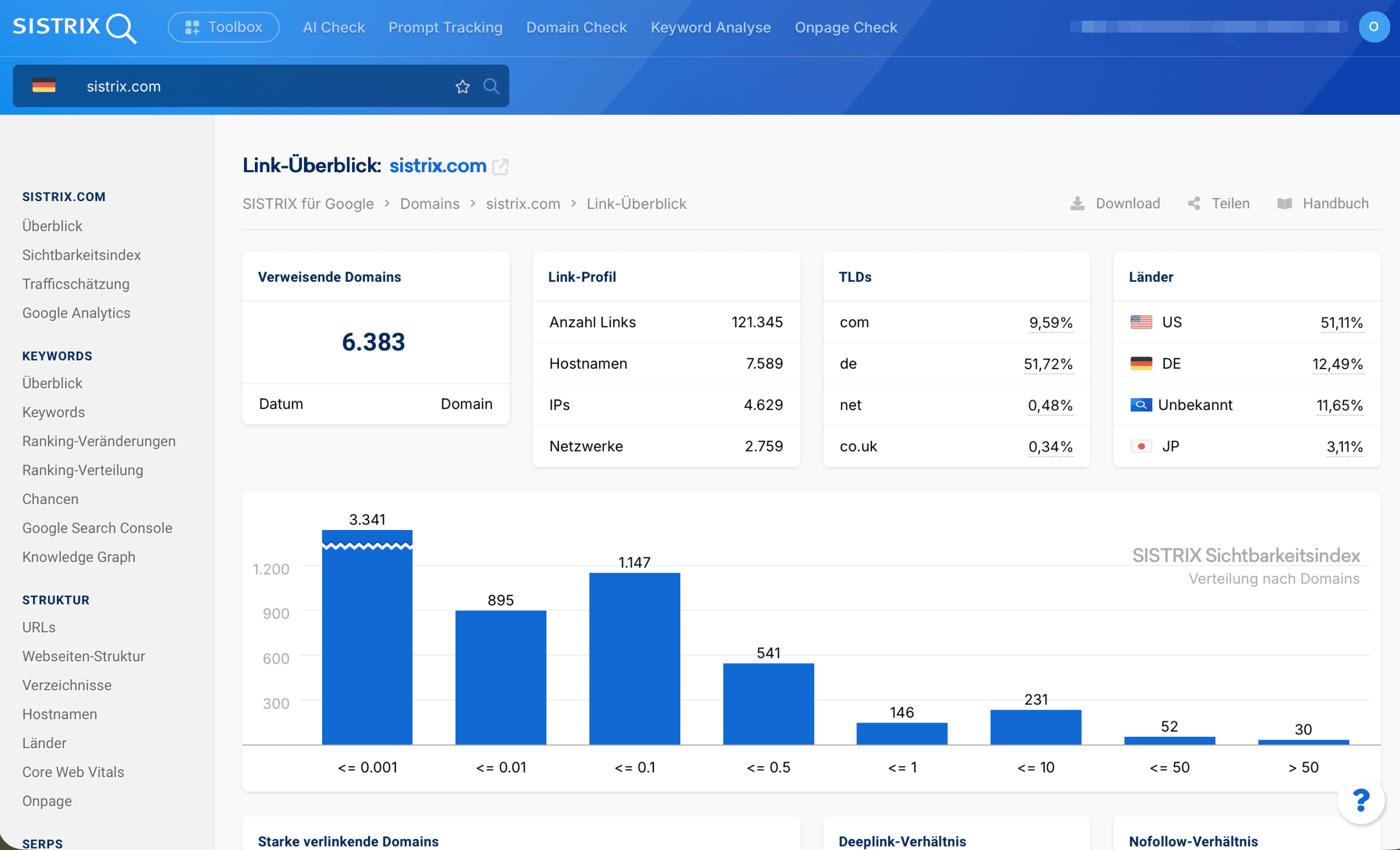
Task: Open the Handbuch book icon
Action: coord(1284,203)
